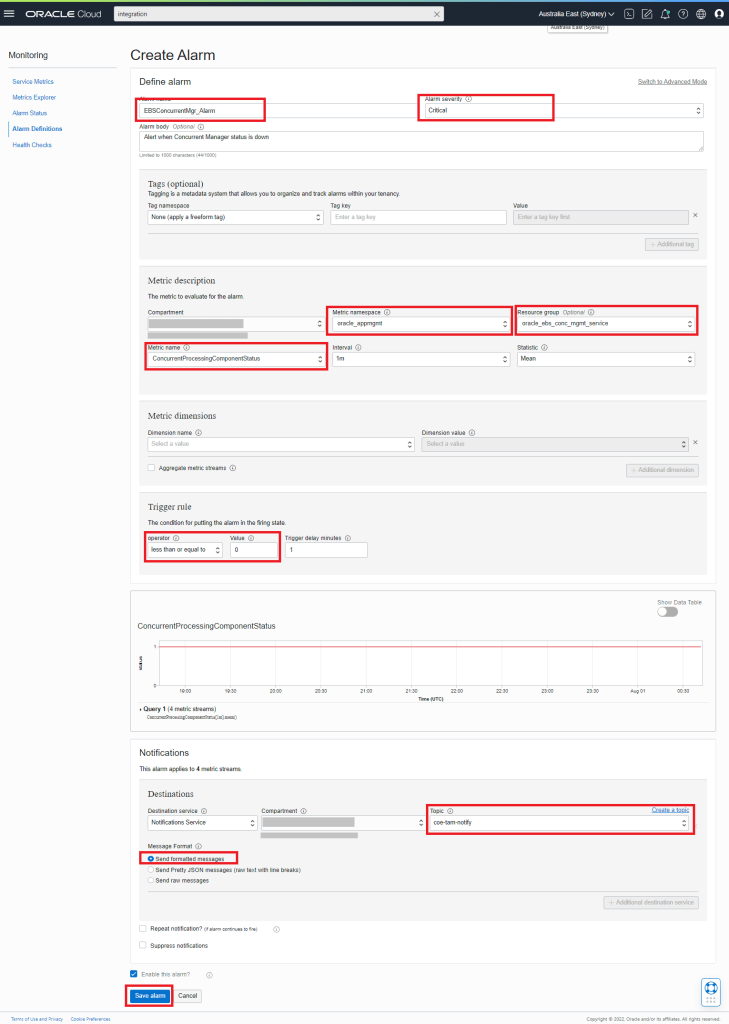Enable Aggregate metric streams checkbox
This screenshot has height=1024, width=729.
pyautogui.click(x=151, y=468)
